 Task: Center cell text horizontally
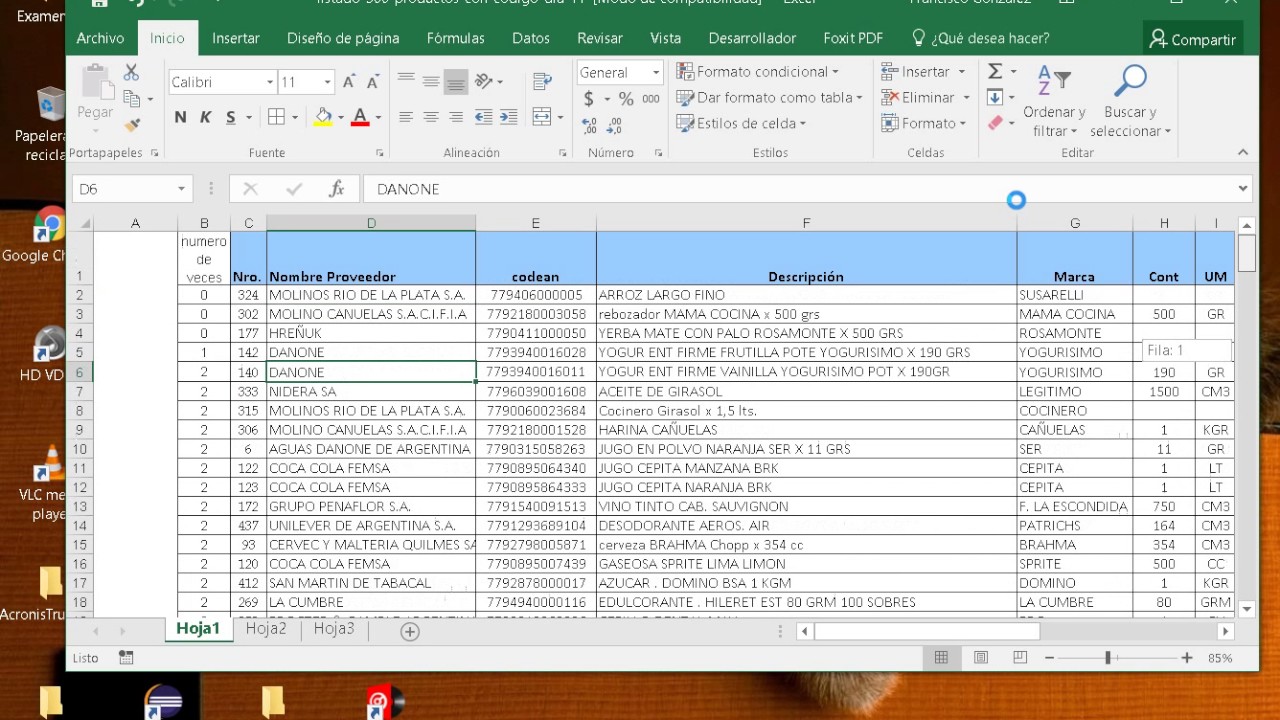click(x=431, y=117)
